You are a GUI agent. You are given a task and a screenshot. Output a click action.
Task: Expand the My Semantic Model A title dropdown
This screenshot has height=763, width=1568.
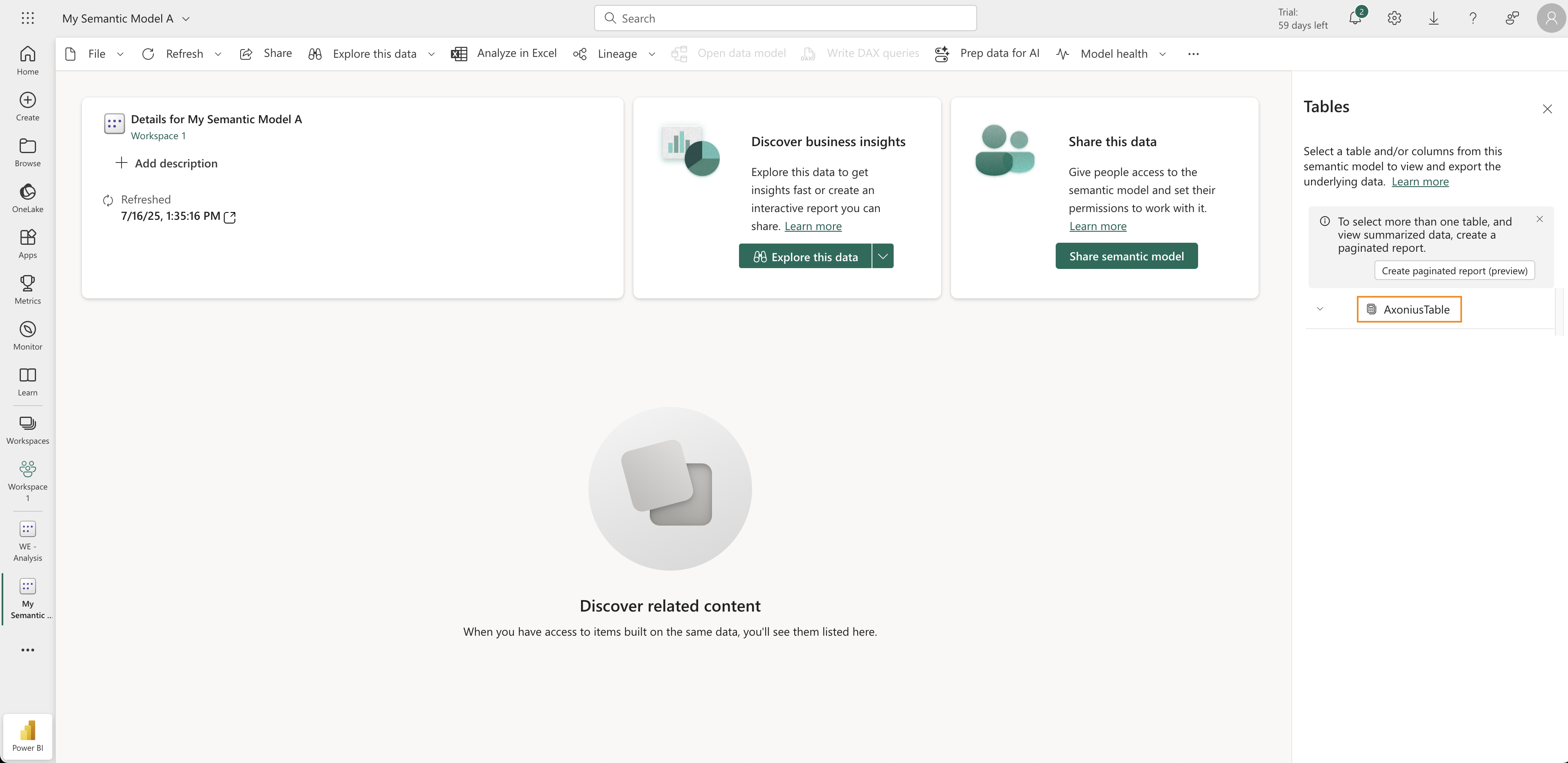186,19
